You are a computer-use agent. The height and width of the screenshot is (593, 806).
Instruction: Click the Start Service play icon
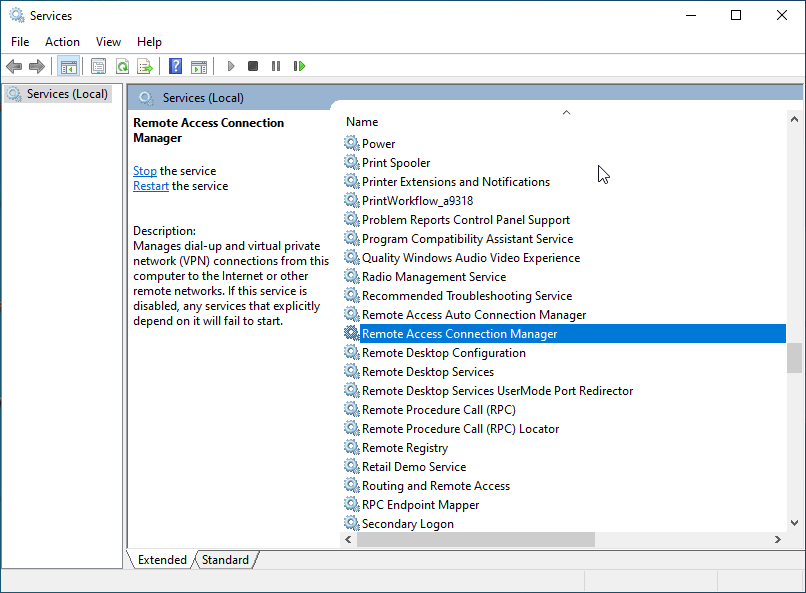[231, 66]
